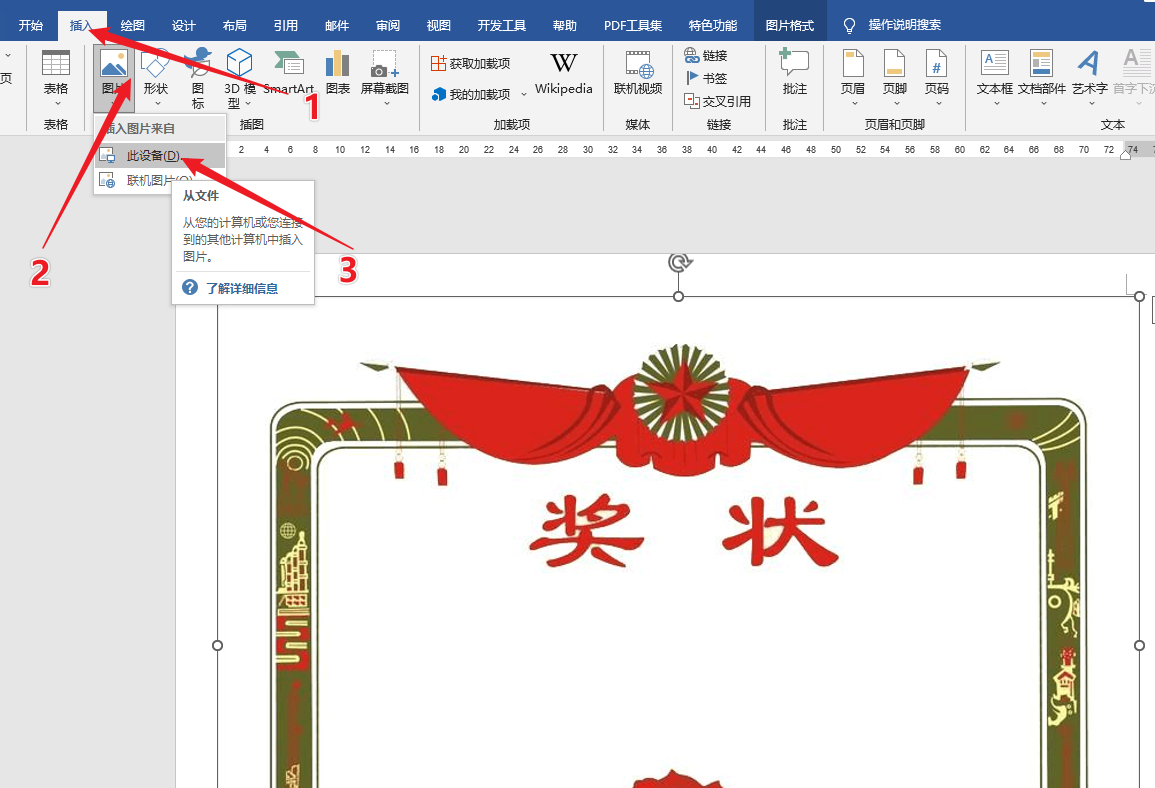1155x788 pixels.
Task: Click the 操作说明搜索 lightbulb icon
Action: pyautogui.click(x=849, y=26)
